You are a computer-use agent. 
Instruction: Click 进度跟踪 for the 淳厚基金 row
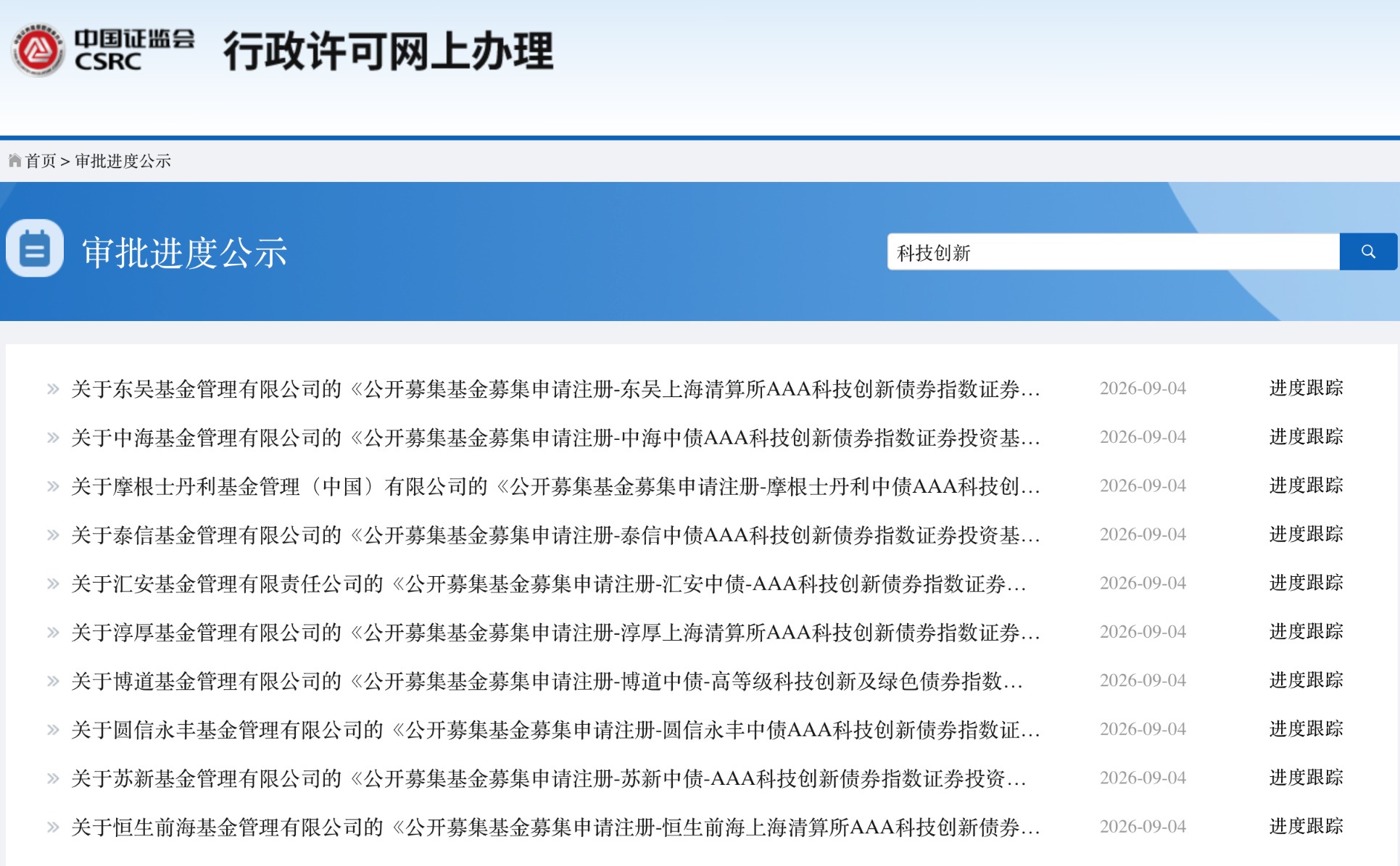point(1306,631)
